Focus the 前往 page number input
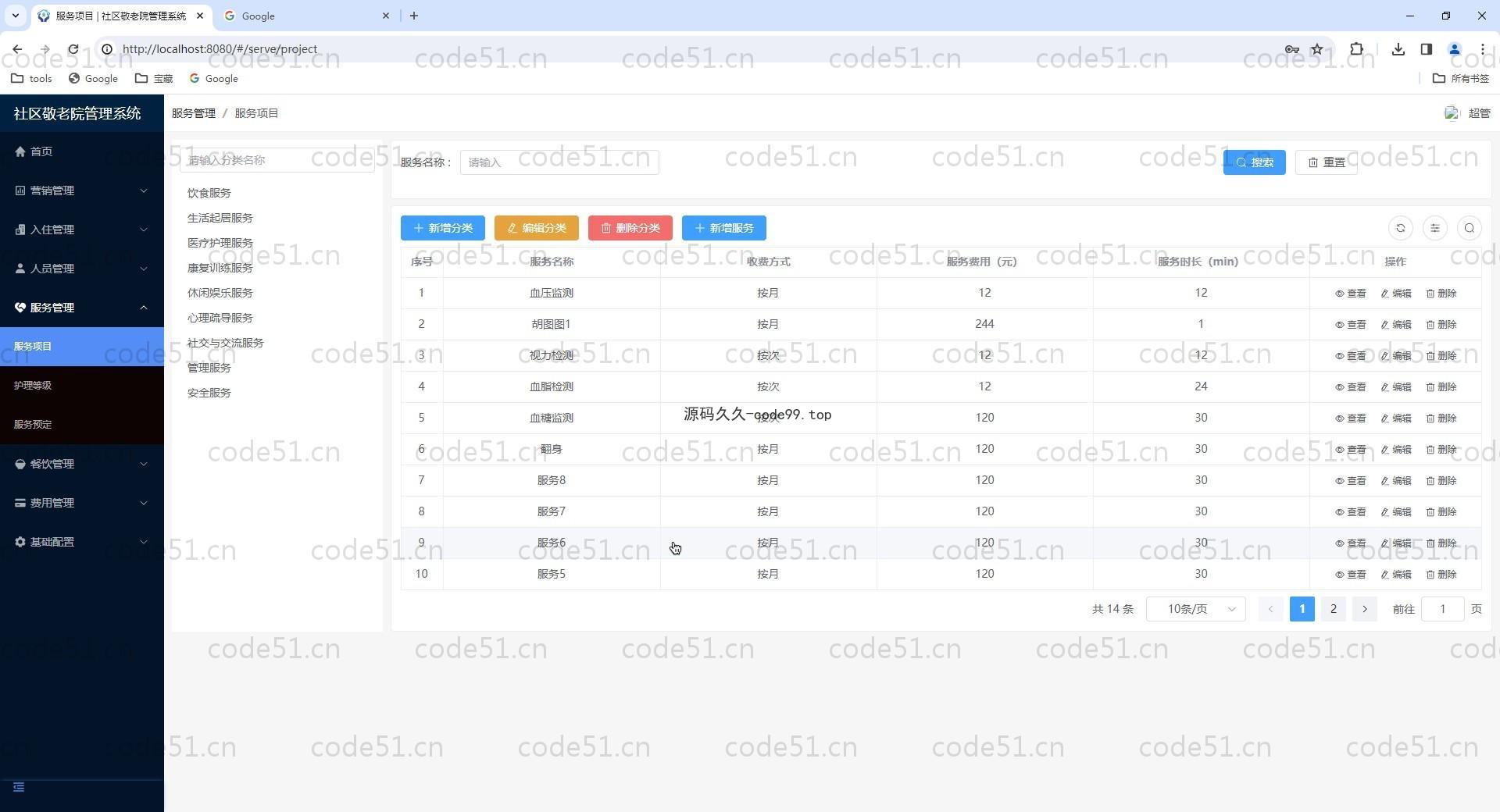The width and height of the screenshot is (1500, 812). [x=1442, y=609]
